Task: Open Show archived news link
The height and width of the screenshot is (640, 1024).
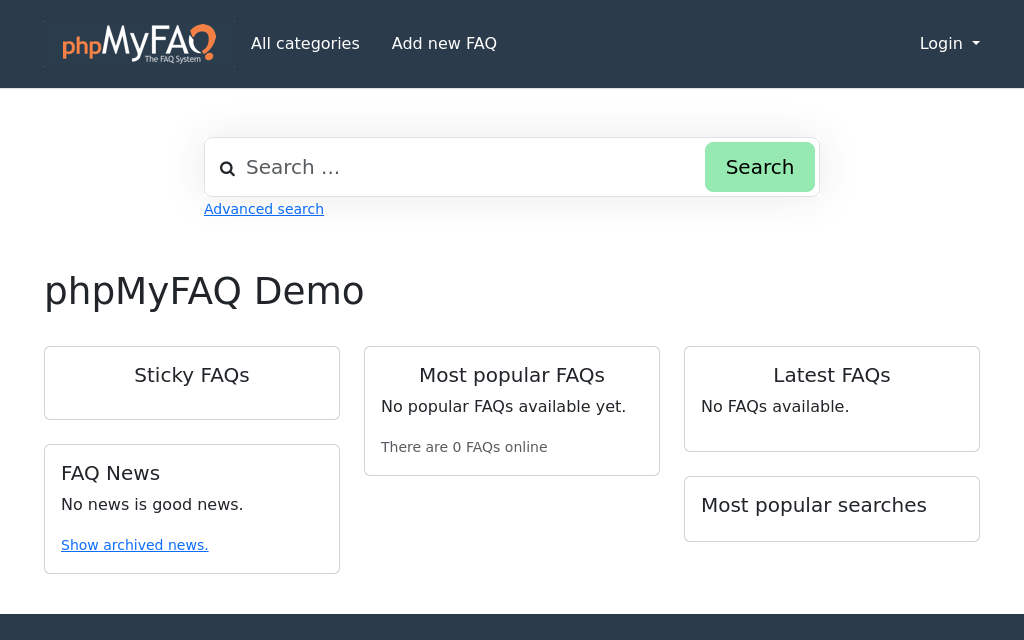Action: pyautogui.click(x=135, y=545)
